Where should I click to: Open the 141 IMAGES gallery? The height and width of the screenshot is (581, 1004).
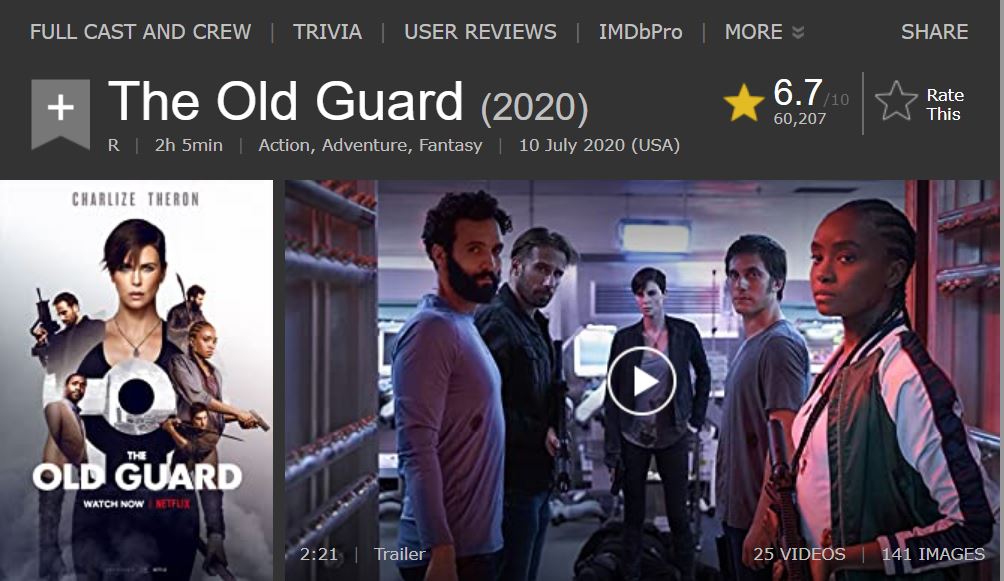(x=933, y=554)
